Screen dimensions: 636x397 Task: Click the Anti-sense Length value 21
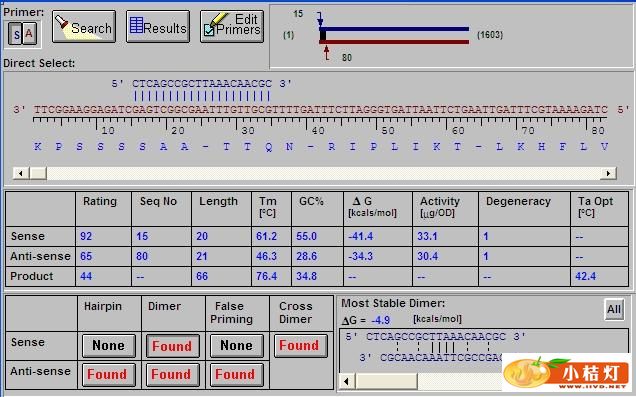(202, 256)
